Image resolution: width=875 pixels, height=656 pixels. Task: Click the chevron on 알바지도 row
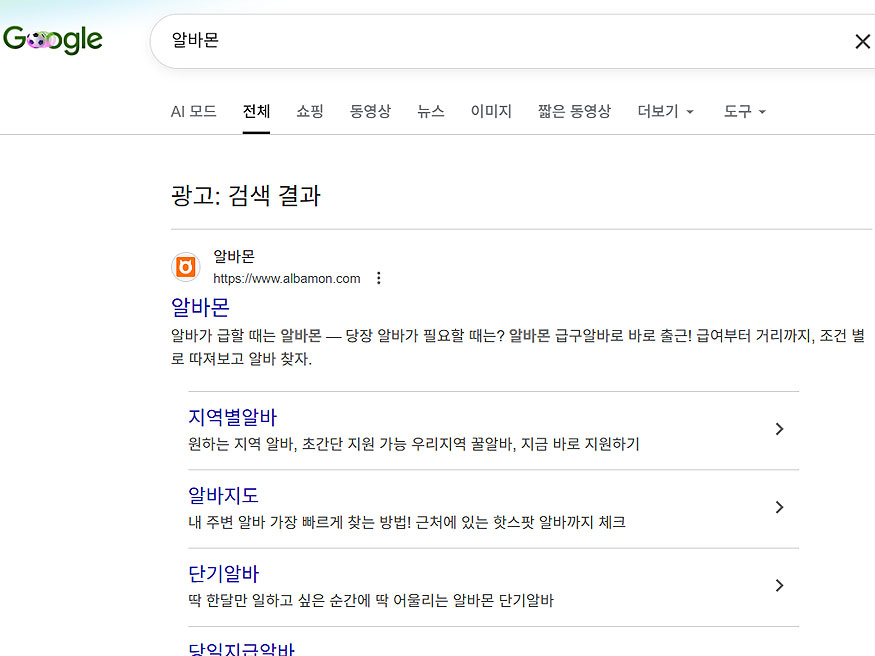(x=780, y=507)
